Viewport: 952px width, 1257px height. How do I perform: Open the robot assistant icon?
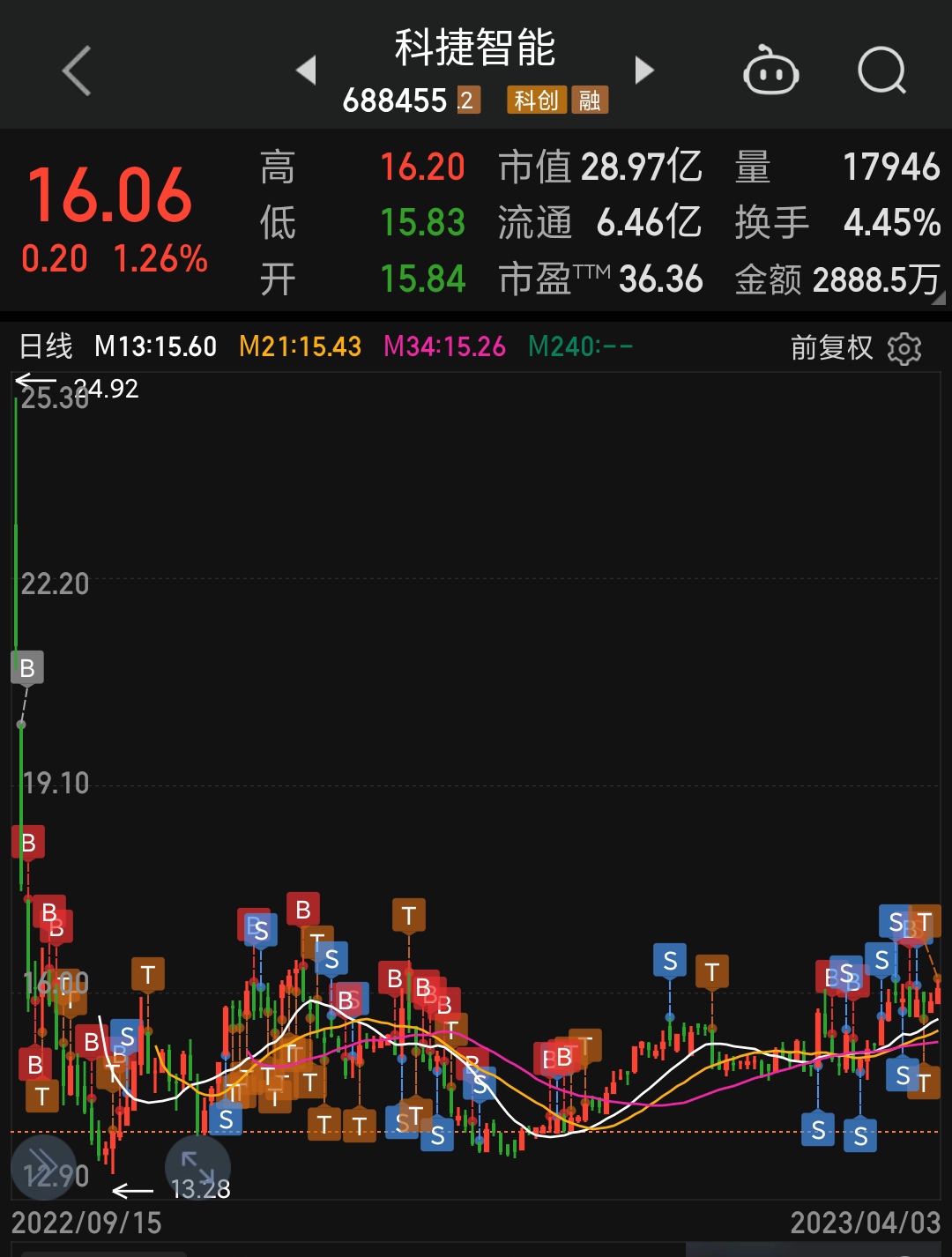coord(771,71)
